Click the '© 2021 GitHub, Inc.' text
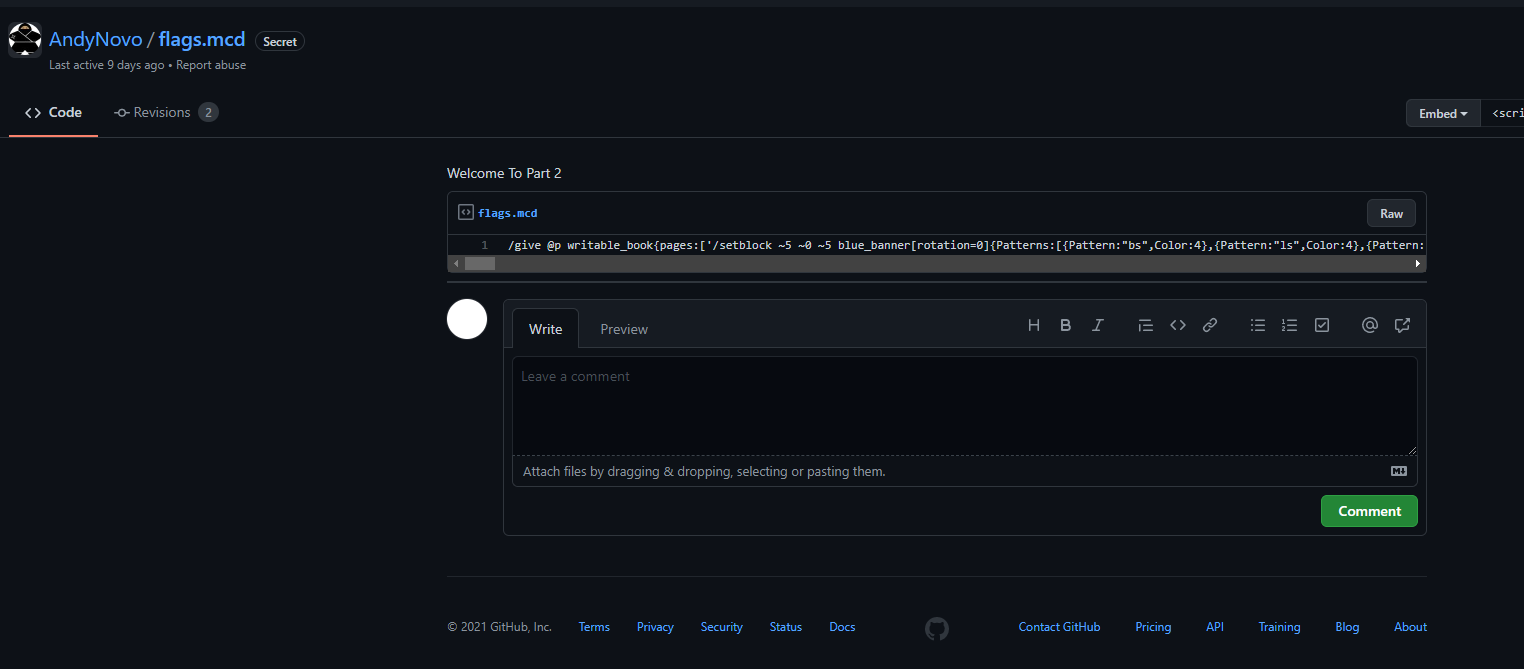Viewport: 1524px width, 669px height. 499,627
